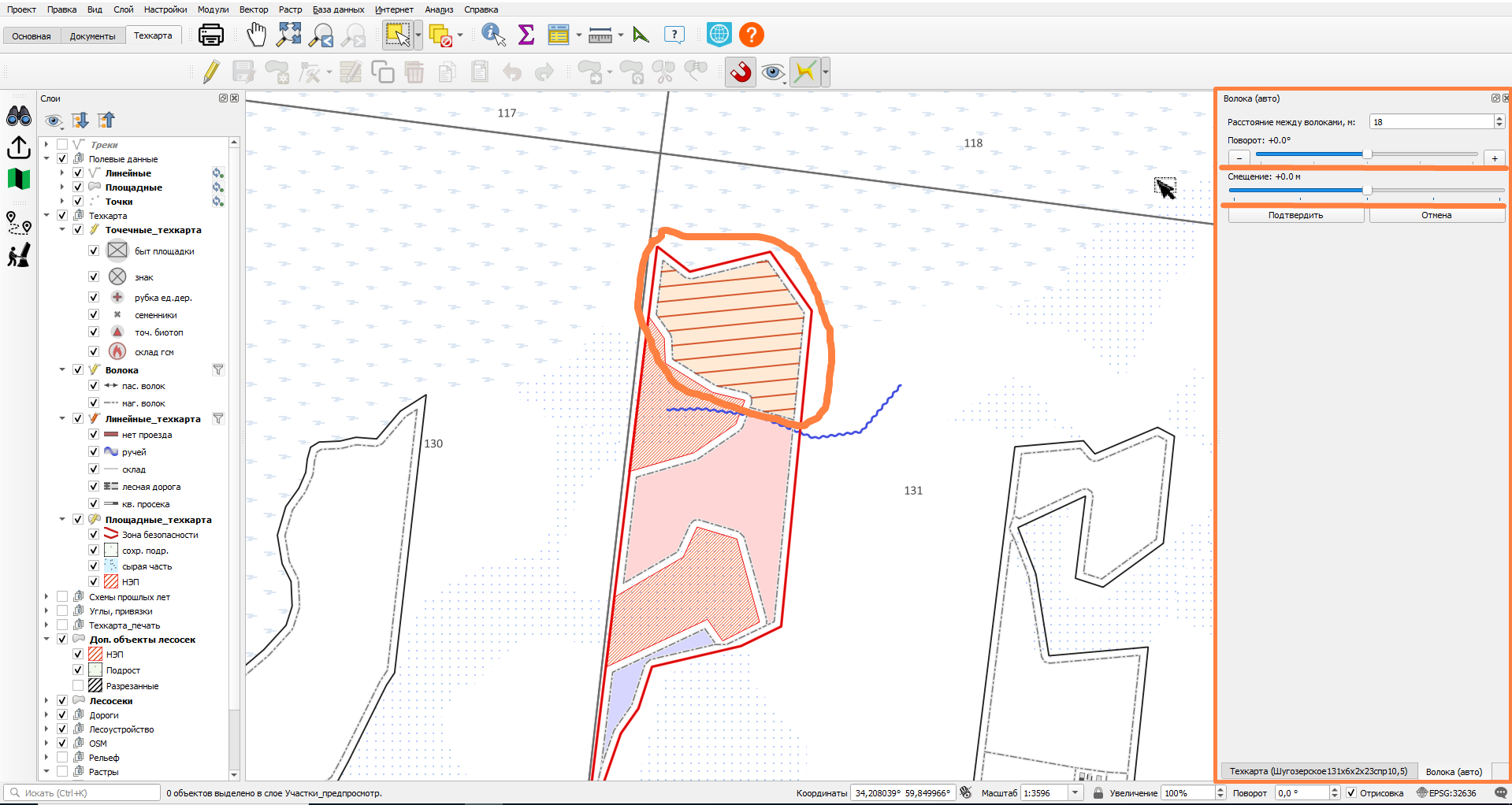Click the Смещение offset slider handle
1512x805 pixels.
coord(1367,190)
